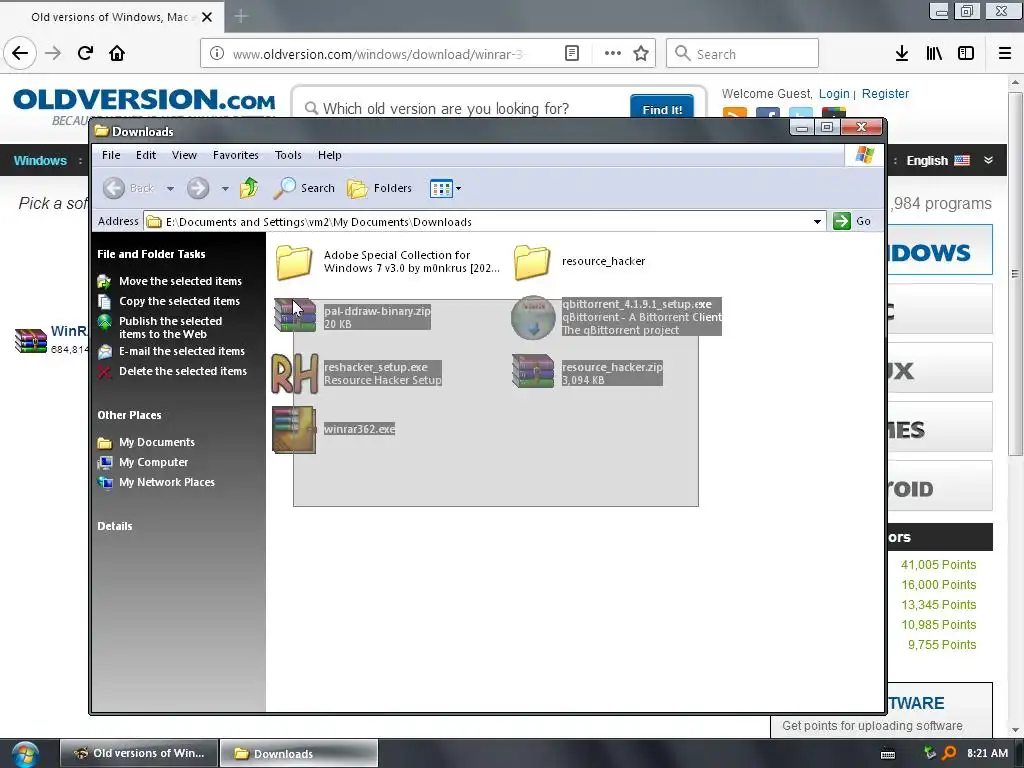The image size is (1024, 768).
Task: Click tray magnifier search icon
Action: (x=949, y=753)
